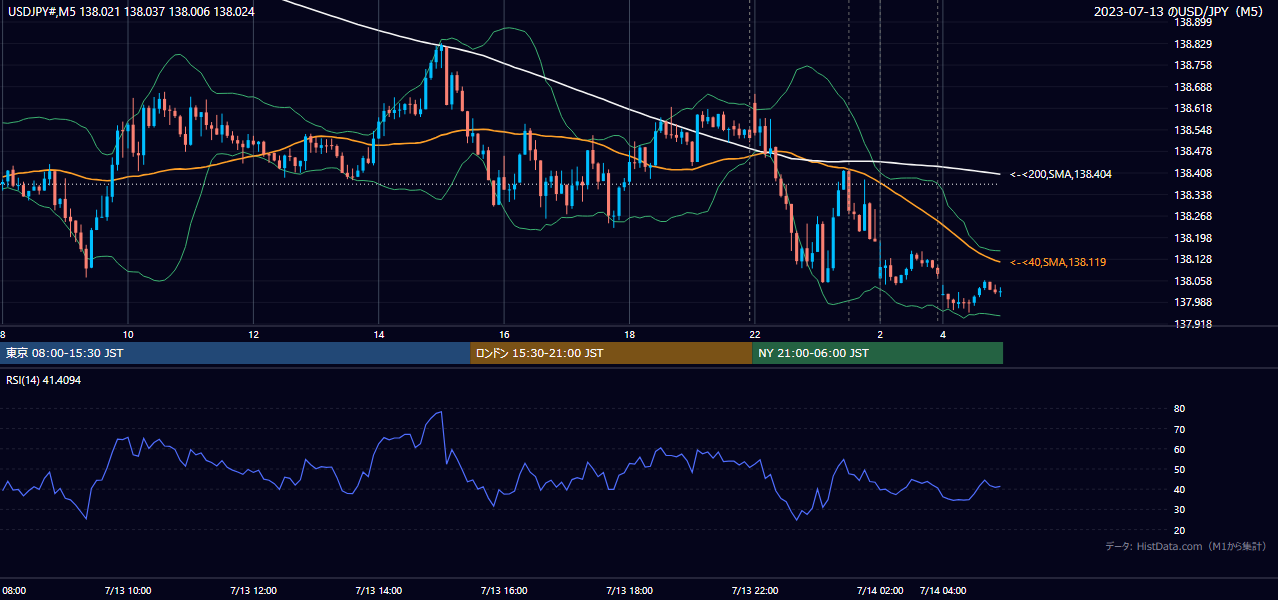Click the data source HistData.com credit text
The width and height of the screenshot is (1278, 600).
(1185, 546)
